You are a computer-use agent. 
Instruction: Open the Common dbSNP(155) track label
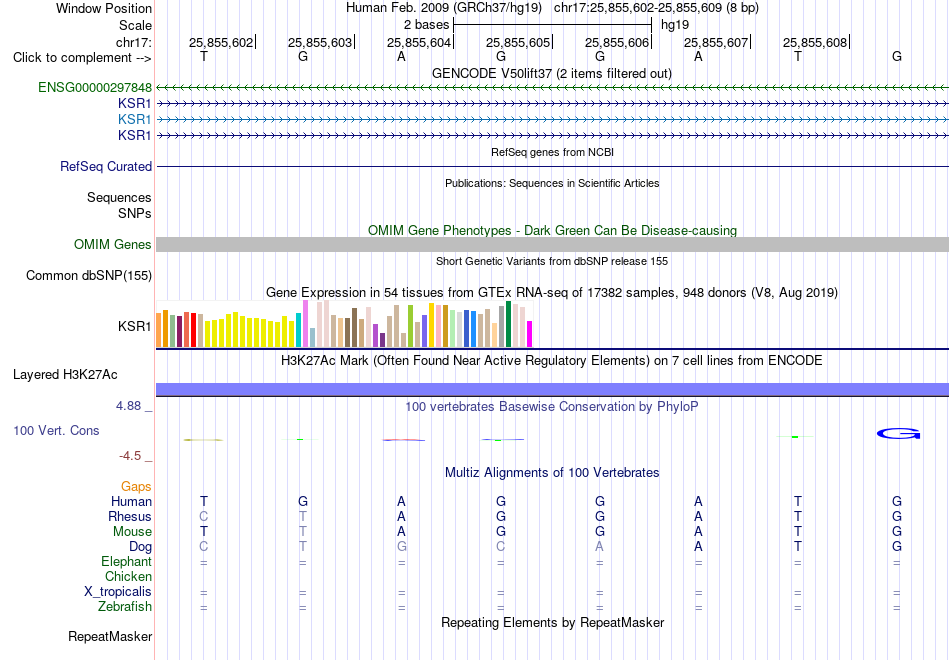(x=89, y=276)
